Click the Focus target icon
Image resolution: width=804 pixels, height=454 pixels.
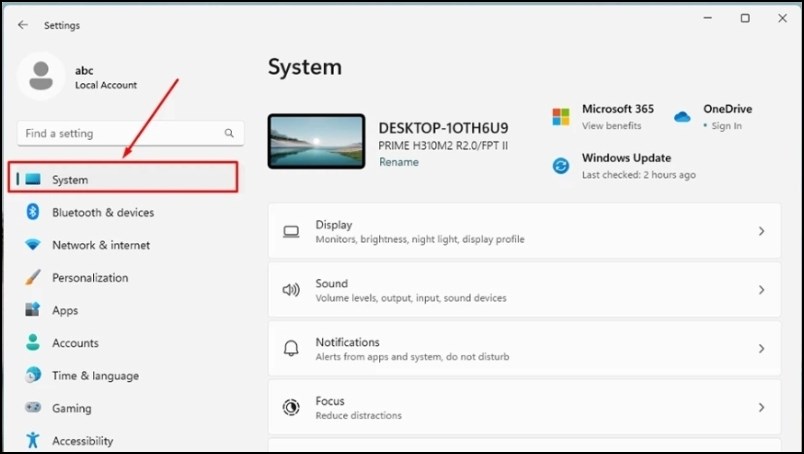point(291,407)
